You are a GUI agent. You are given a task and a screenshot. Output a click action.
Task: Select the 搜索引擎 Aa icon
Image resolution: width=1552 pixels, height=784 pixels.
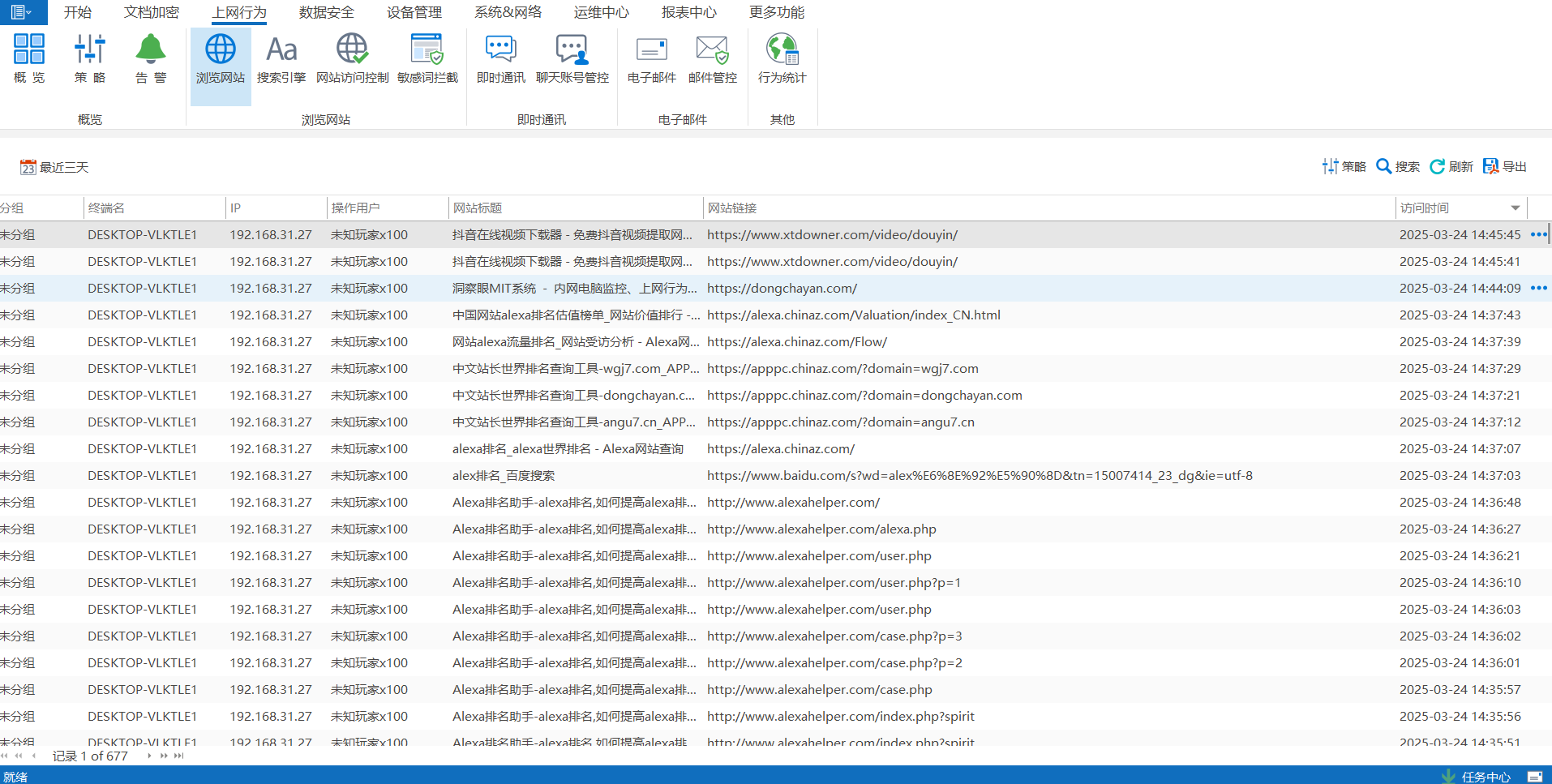281,58
